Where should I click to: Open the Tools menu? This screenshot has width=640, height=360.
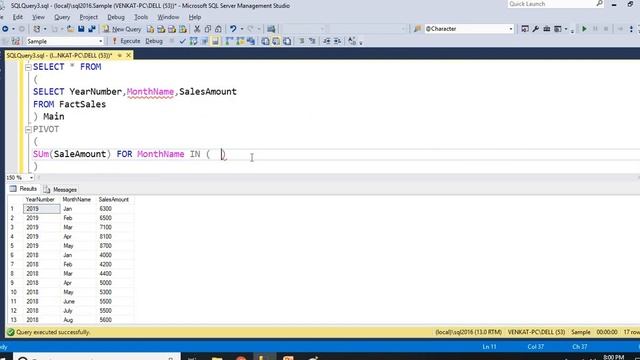(x=141, y=17)
